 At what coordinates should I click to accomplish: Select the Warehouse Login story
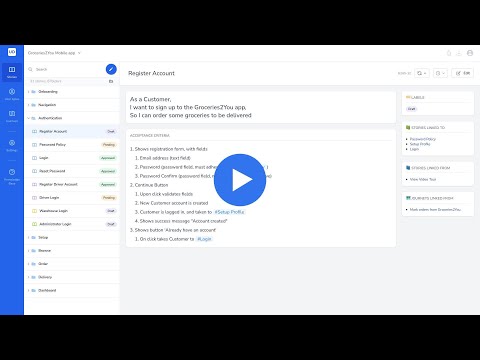pos(72,211)
